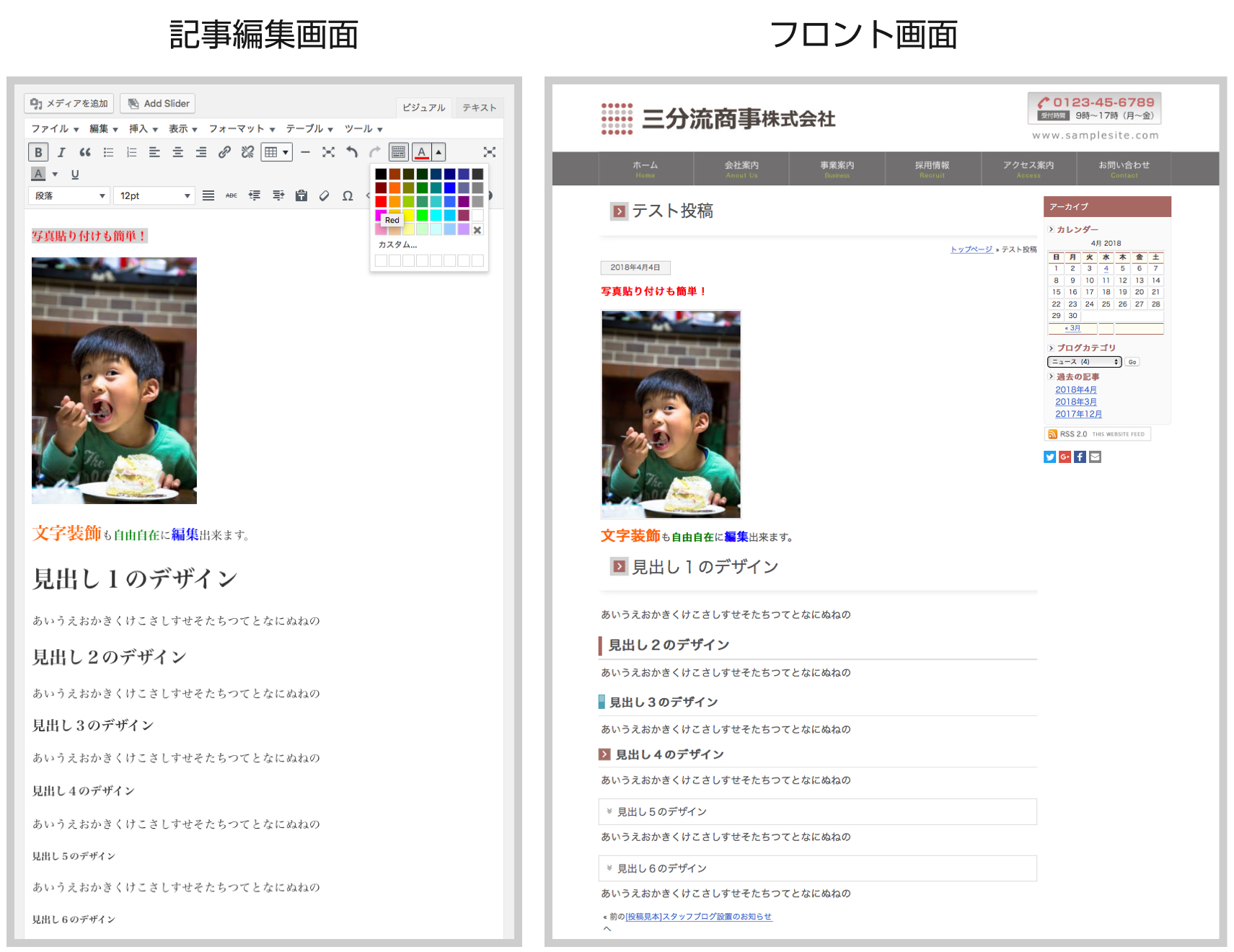The height and width of the screenshot is (952, 1234).
Task: Open the ニュース (4) category dropdown
Action: pyautogui.click(x=1085, y=362)
